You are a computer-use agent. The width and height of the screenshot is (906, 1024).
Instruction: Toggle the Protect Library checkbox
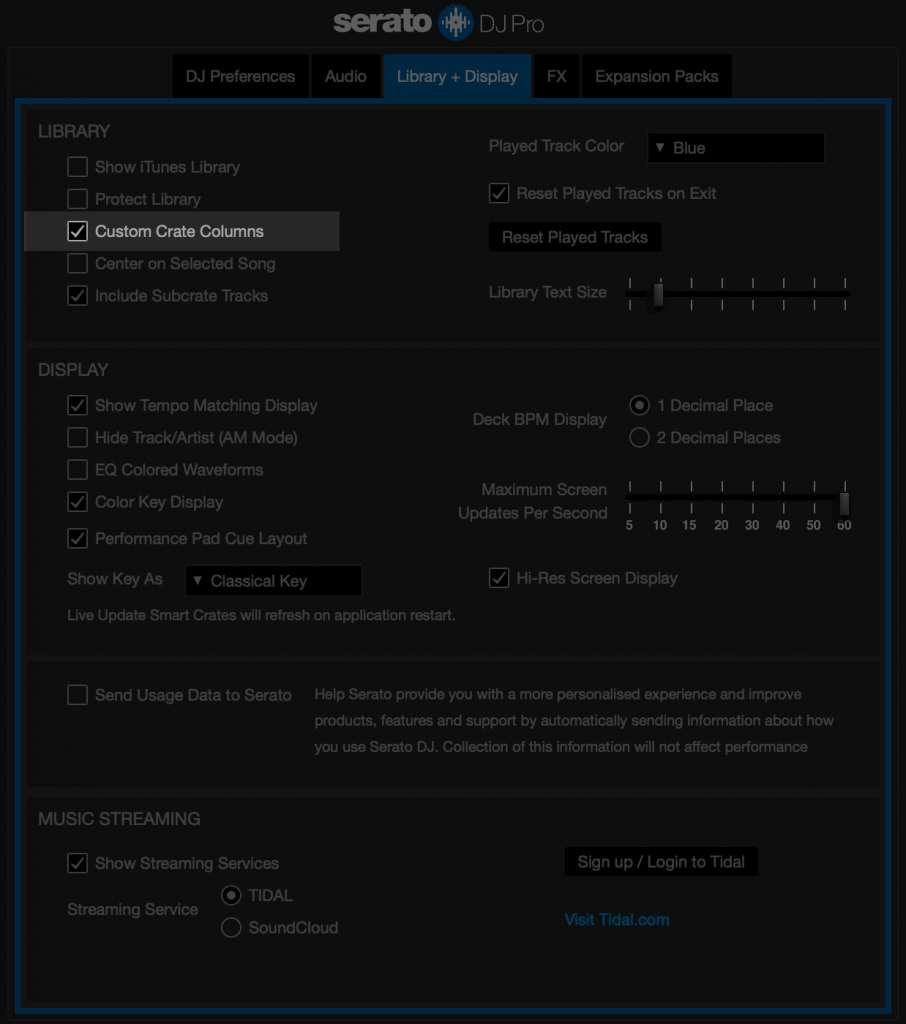77,199
